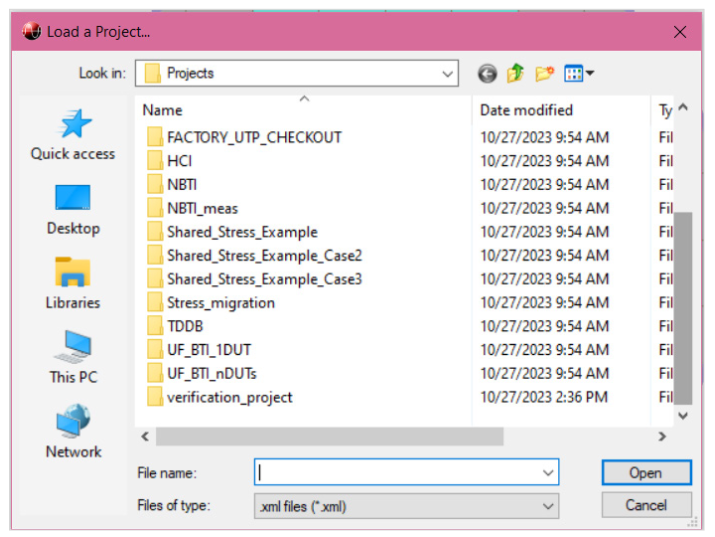715x537 pixels.
Task: Click the Back navigation arrow icon
Action: click(x=487, y=73)
